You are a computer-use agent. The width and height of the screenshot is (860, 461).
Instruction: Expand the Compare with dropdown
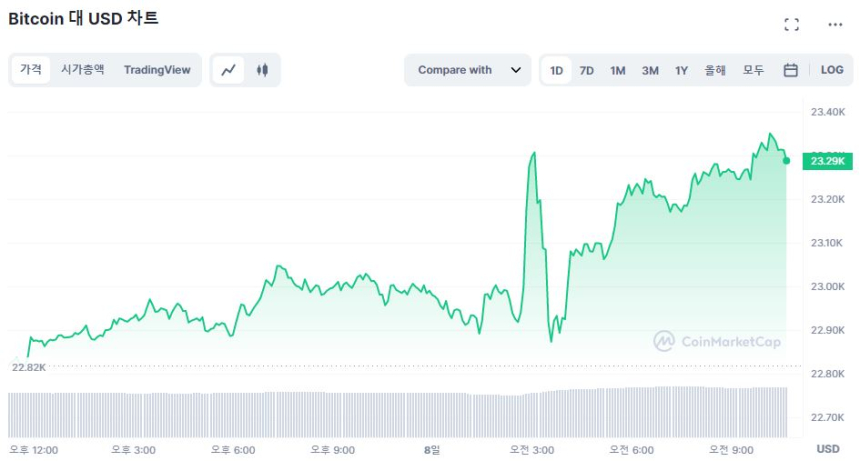tap(467, 70)
